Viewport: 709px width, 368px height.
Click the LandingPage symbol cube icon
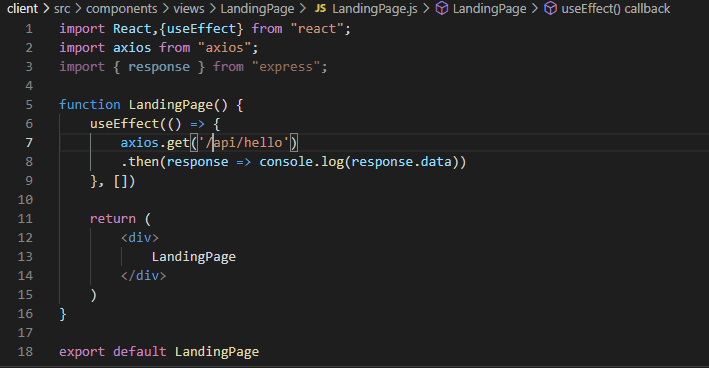[442, 8]
